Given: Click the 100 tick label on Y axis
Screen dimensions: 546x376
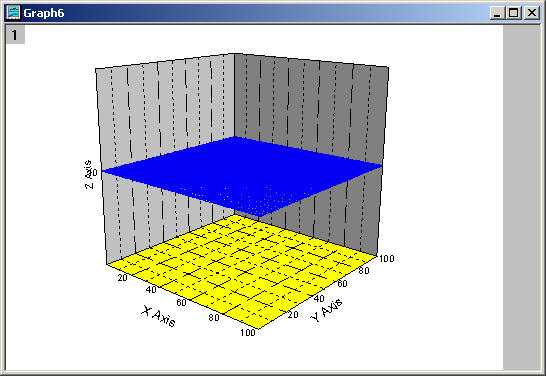Looking at the screenshot, I should [387, 258].
